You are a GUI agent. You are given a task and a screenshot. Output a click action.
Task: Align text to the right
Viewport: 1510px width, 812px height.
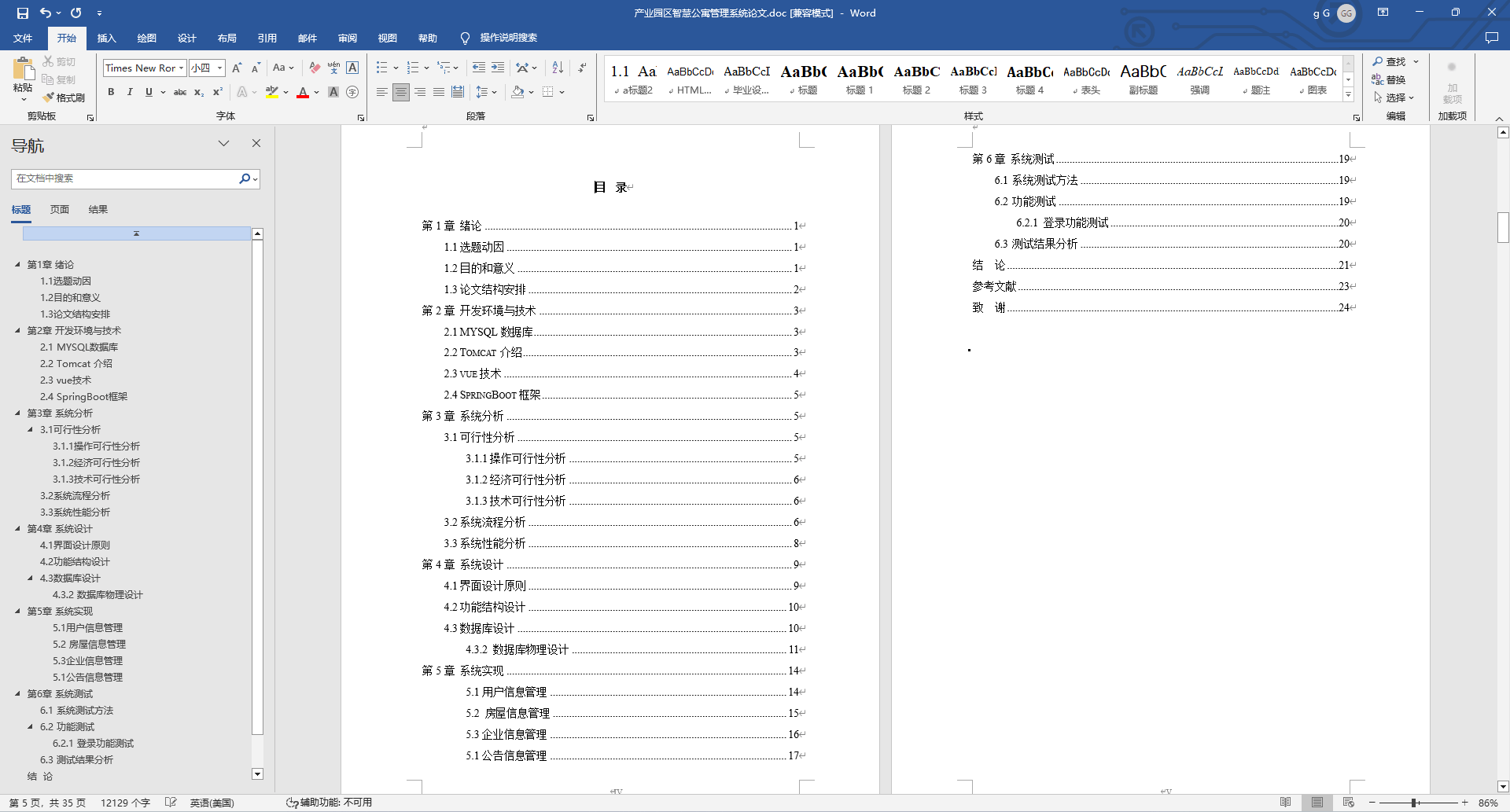(x=420, y=92)
